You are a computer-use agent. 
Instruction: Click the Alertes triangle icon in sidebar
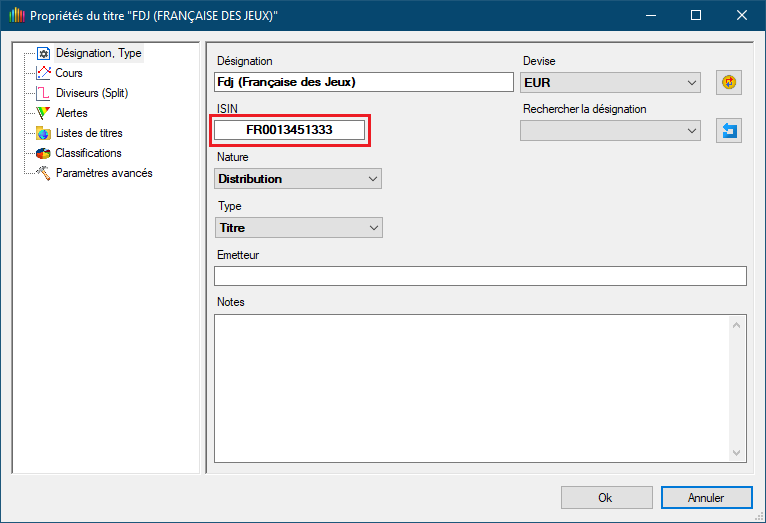coord(43,113)
